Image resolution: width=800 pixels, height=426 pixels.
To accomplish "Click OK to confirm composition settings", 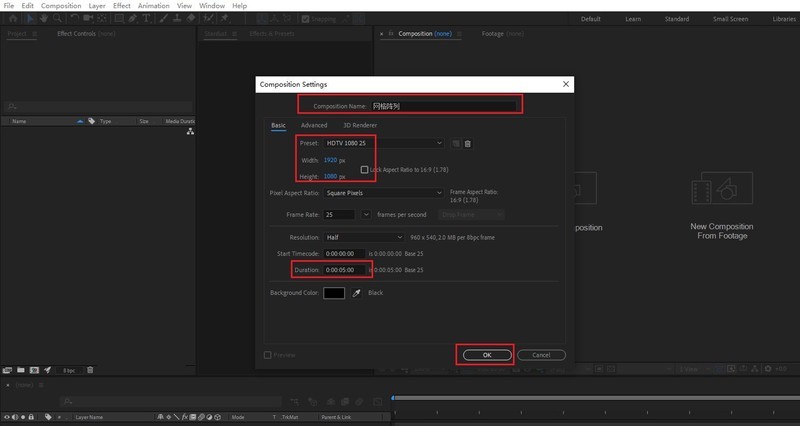I will tap(485, 355).
